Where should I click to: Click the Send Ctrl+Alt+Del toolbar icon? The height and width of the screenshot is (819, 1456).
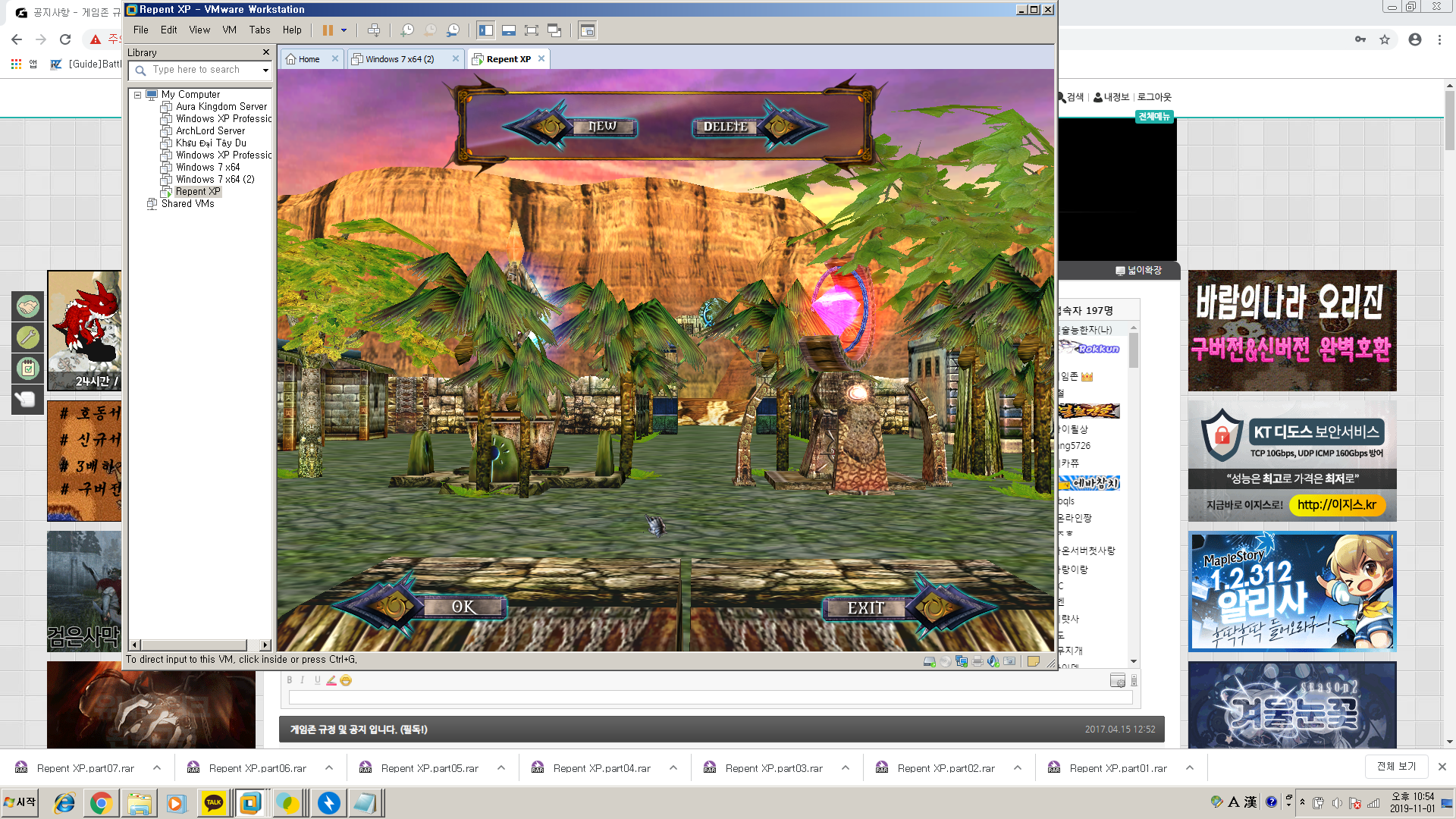click(x=374, y=30)
